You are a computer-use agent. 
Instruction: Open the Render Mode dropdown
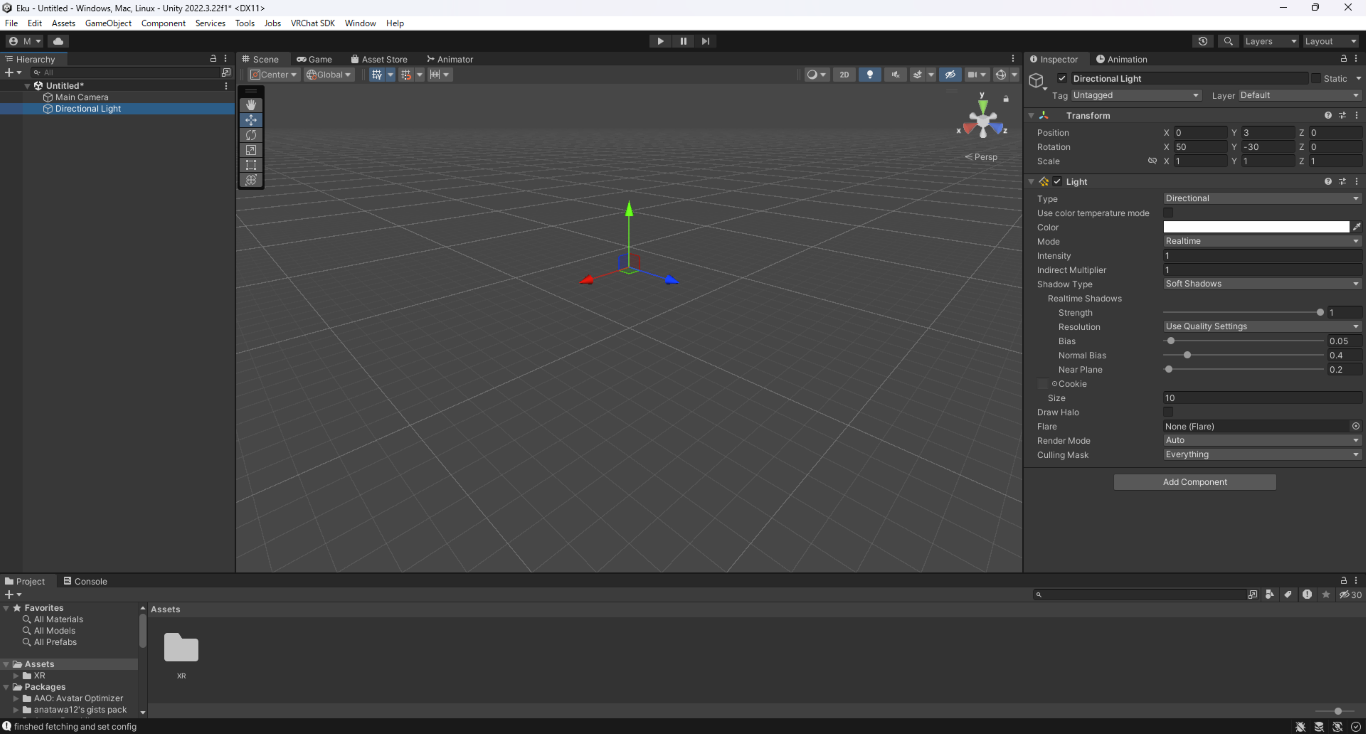pos(1262,440)
